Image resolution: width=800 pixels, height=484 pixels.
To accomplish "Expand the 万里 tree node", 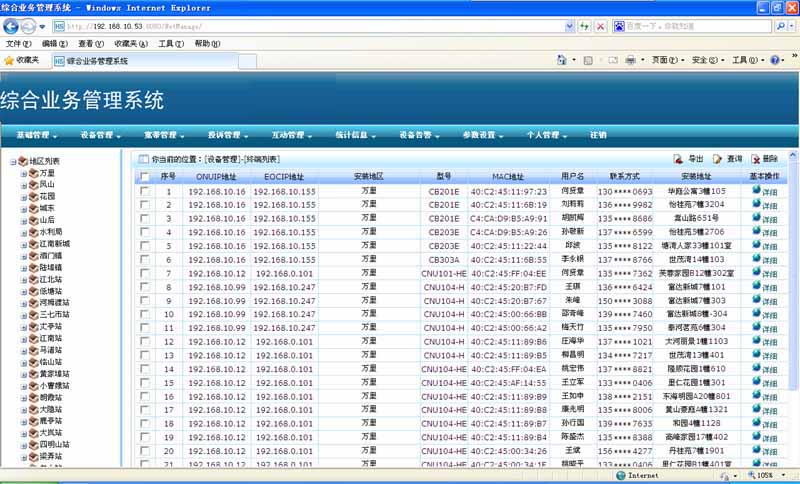I will [22, 173].
